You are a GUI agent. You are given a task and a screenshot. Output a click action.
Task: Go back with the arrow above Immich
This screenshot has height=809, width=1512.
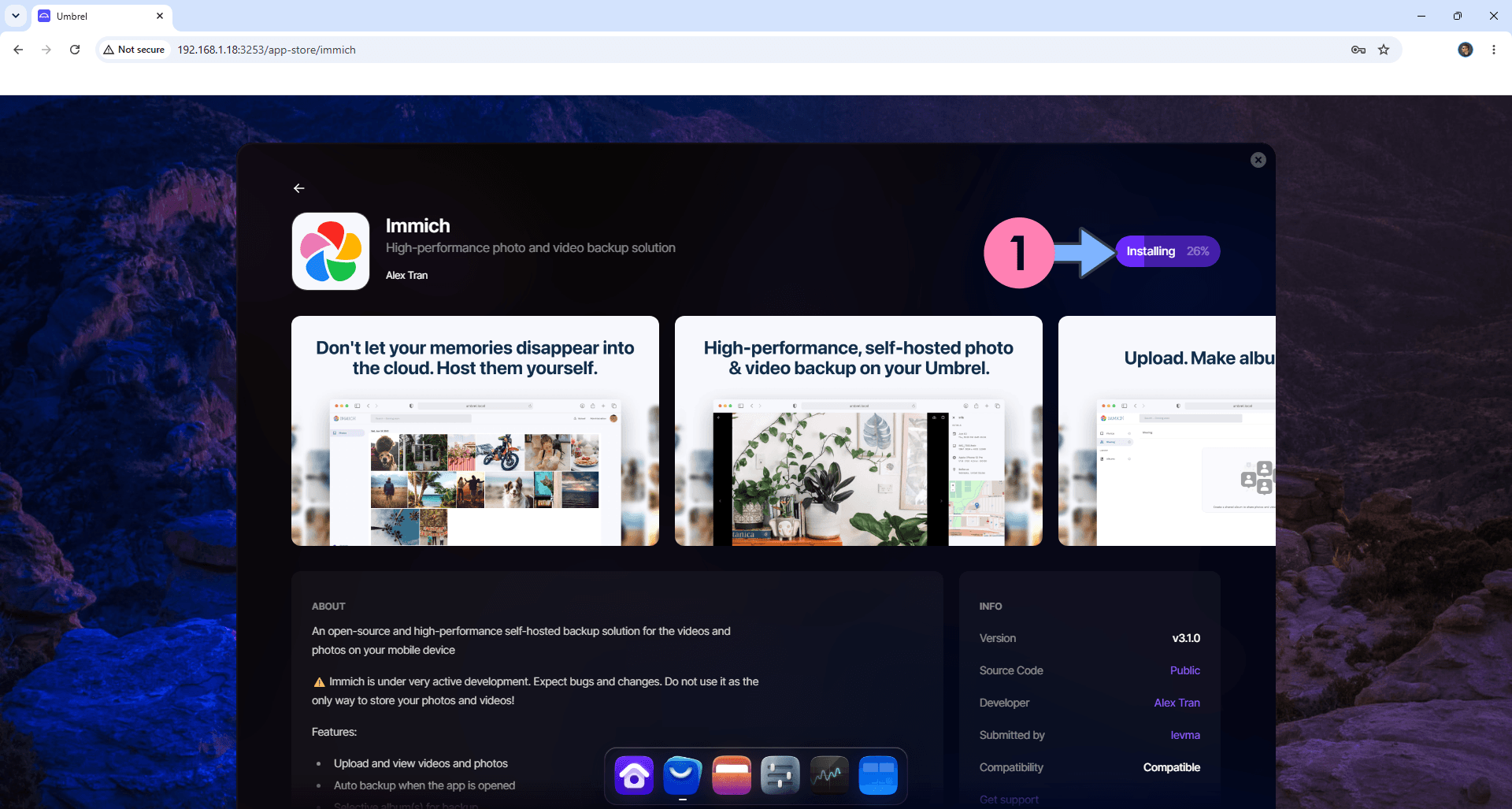299,188
